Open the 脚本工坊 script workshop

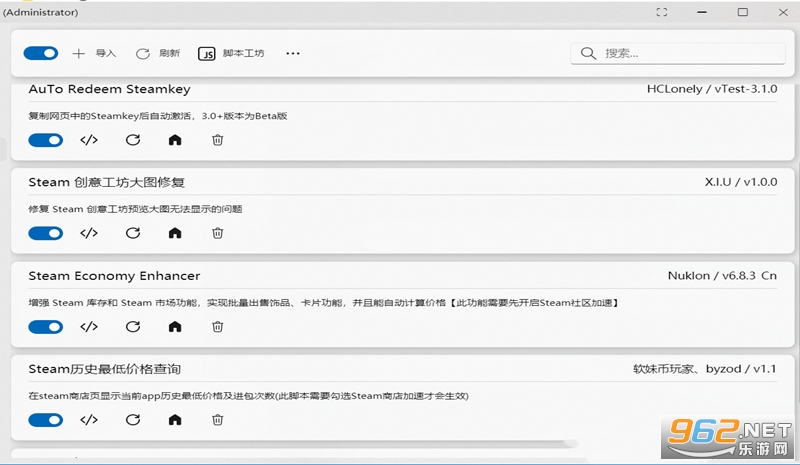[x=243, y=53]
